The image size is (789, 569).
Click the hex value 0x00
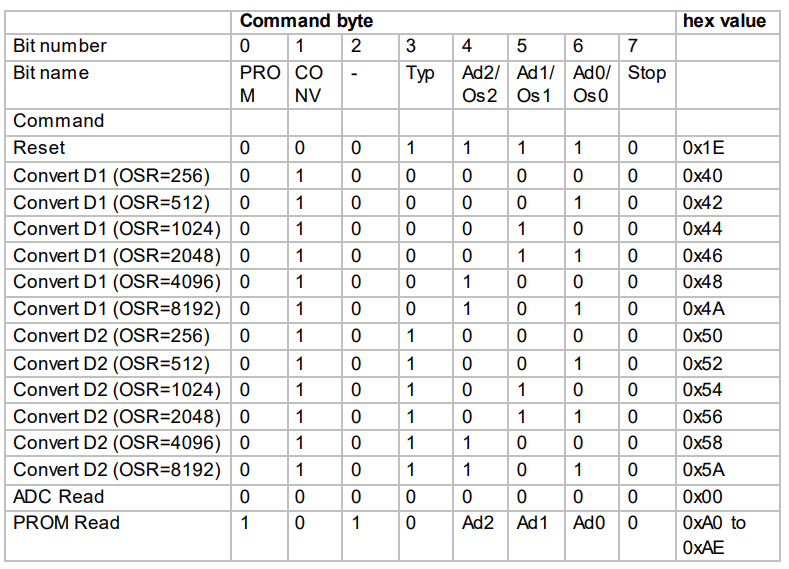[702, 497]
